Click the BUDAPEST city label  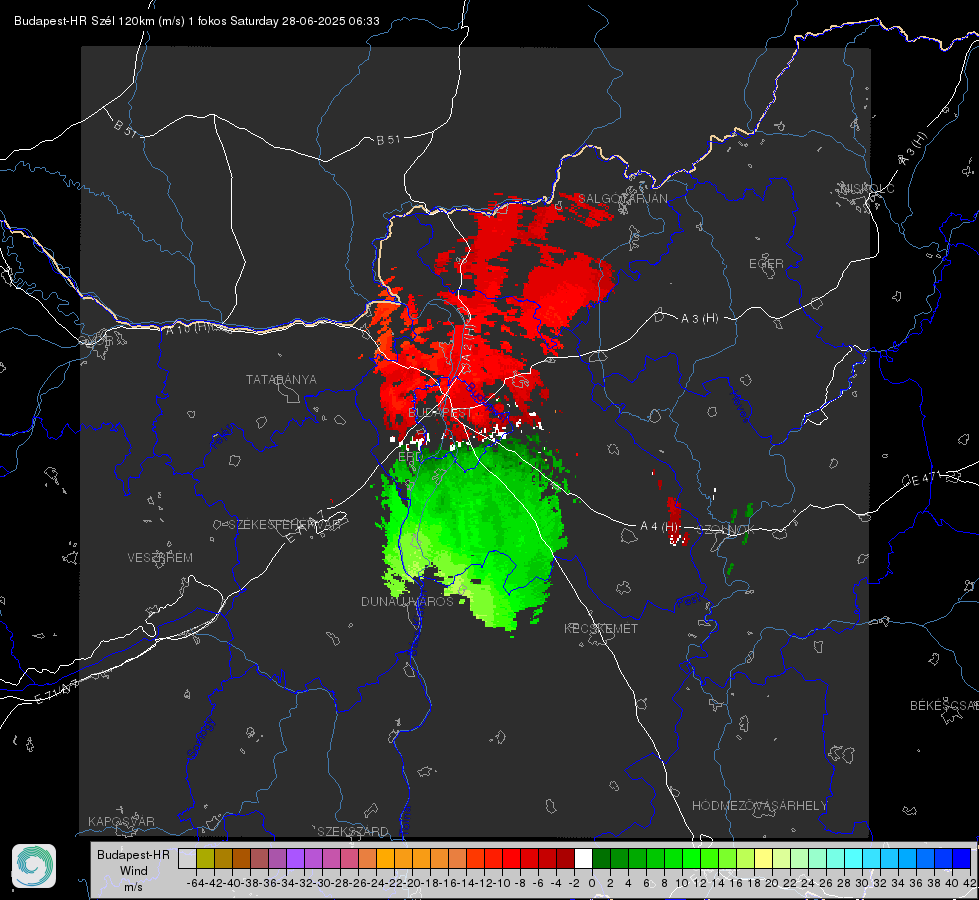pyautogui.click(x=440, y=413)
